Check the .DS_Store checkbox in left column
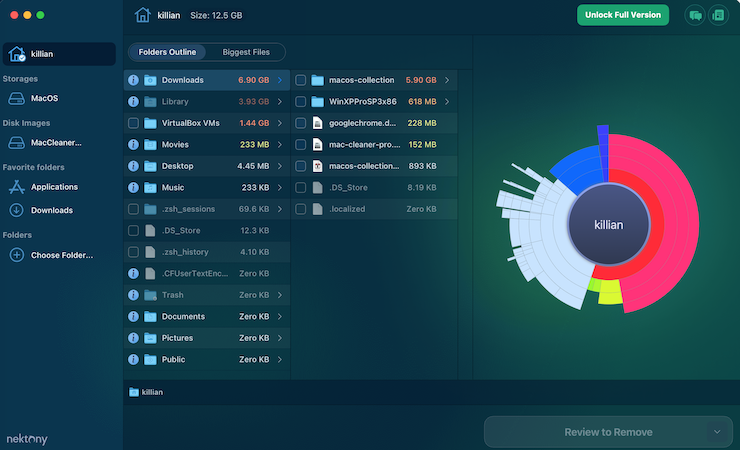The image size is (740, 450). pos(134,230)
